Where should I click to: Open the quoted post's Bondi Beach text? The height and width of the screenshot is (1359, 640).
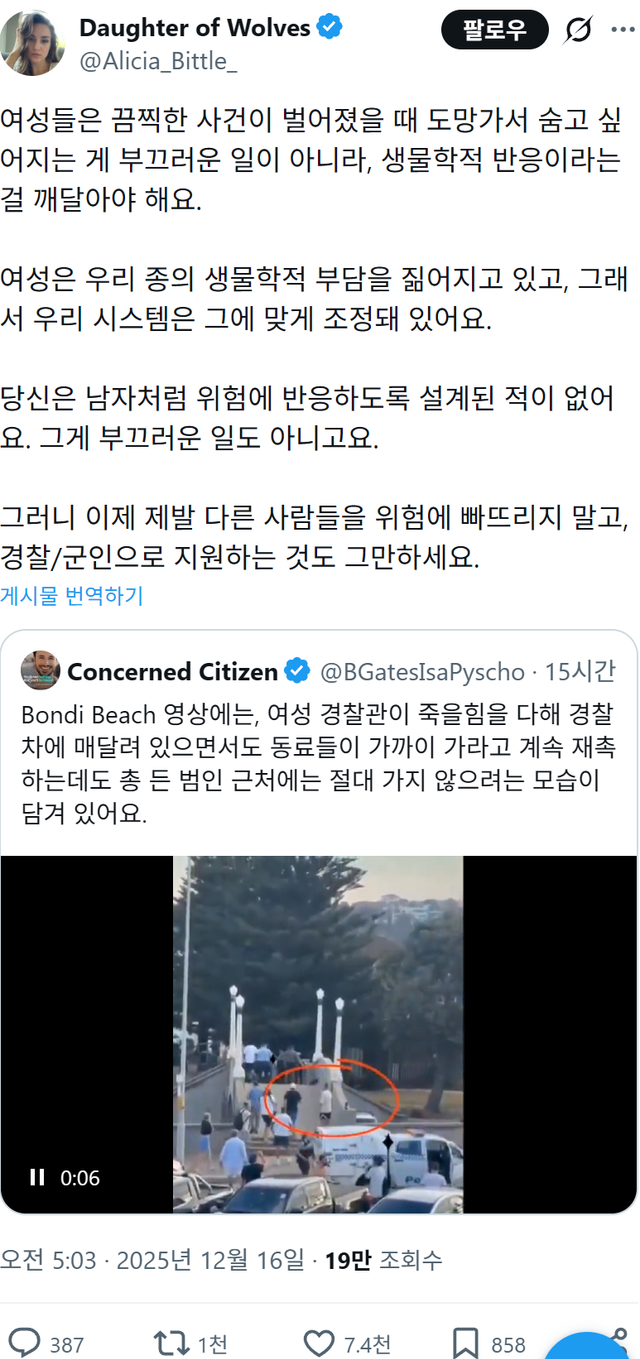click(x=319, y=765)
